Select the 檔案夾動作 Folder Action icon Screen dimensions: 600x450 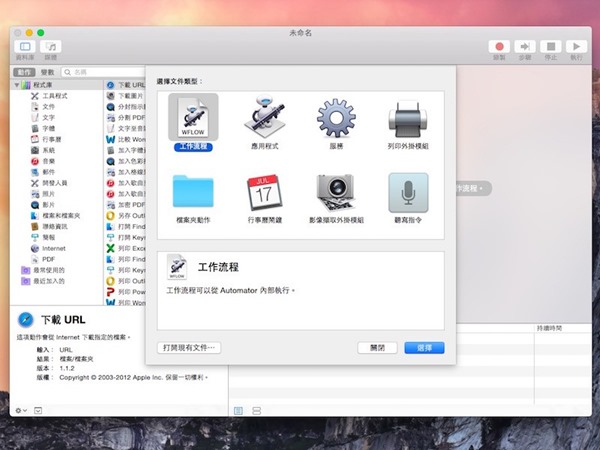(x=193, y=191)
